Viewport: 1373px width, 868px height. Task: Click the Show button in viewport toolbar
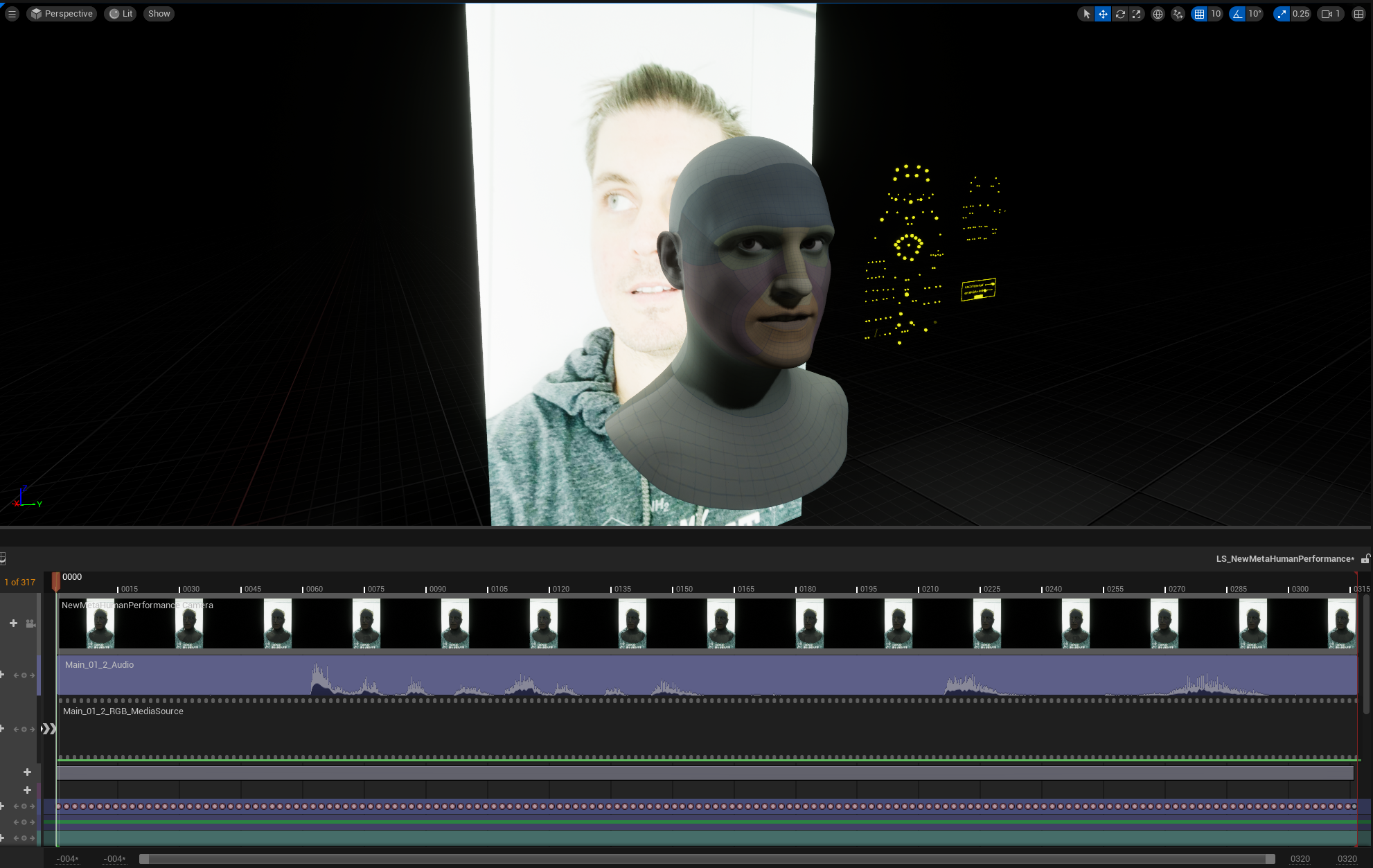[x=159, y=14]
